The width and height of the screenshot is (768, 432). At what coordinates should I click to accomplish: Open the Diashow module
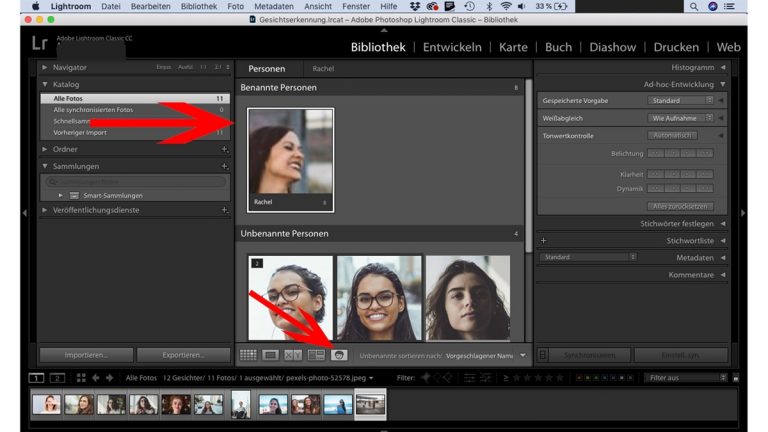click(612, 47)
